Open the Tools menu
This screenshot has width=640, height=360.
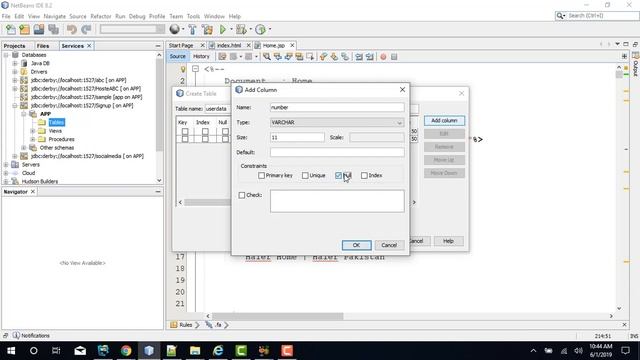(x=193, y=16)
